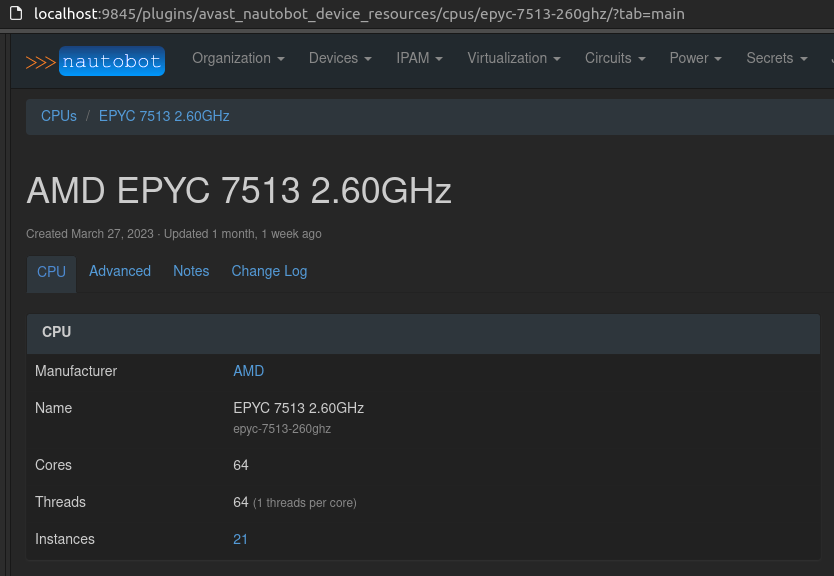Click the Manufacturer row label
Image resolution: width=834 pixels, height=576 pixels.
pyautogui.click(x=76, y=371)
